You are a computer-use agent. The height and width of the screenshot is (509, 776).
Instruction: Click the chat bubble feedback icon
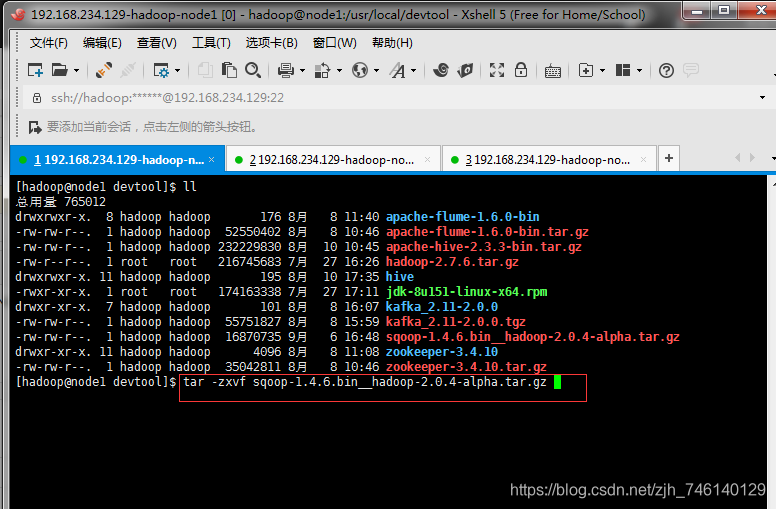[691, 70]
